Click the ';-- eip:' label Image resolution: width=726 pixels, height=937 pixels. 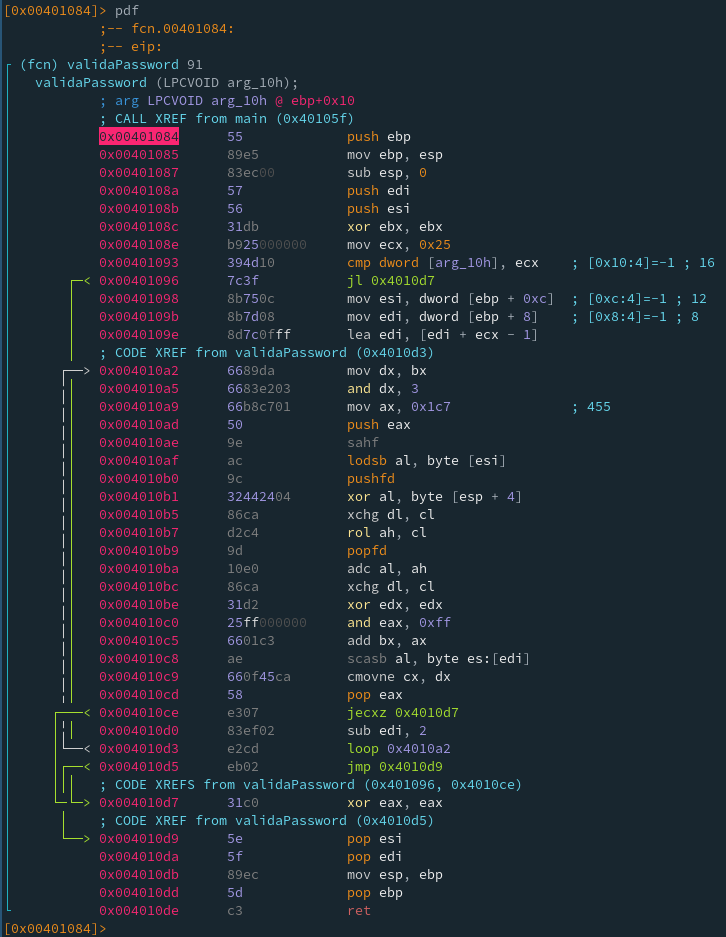point(131,47)
